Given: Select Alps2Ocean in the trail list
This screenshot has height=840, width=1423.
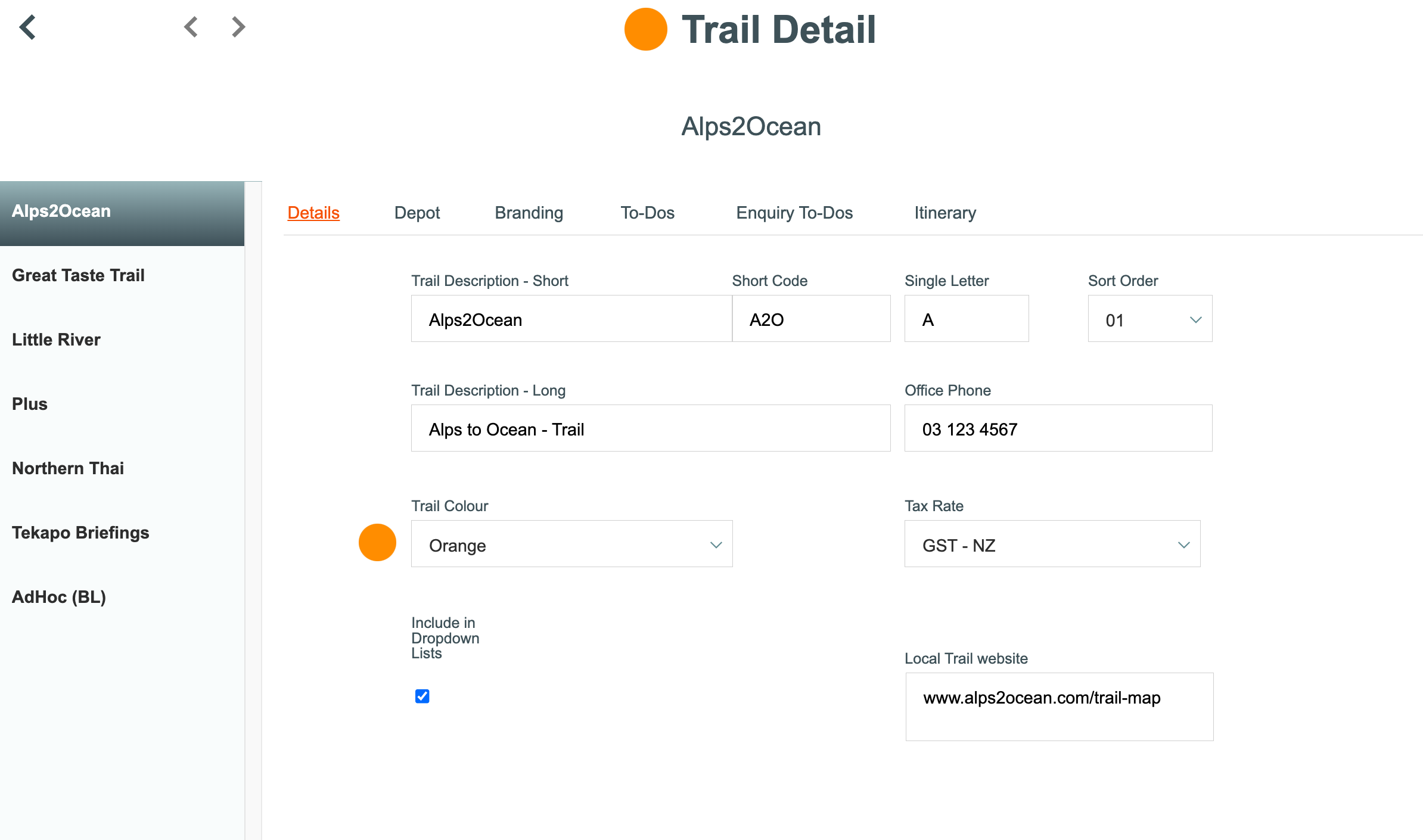Looking at the screenshot, I should (122, 213).
